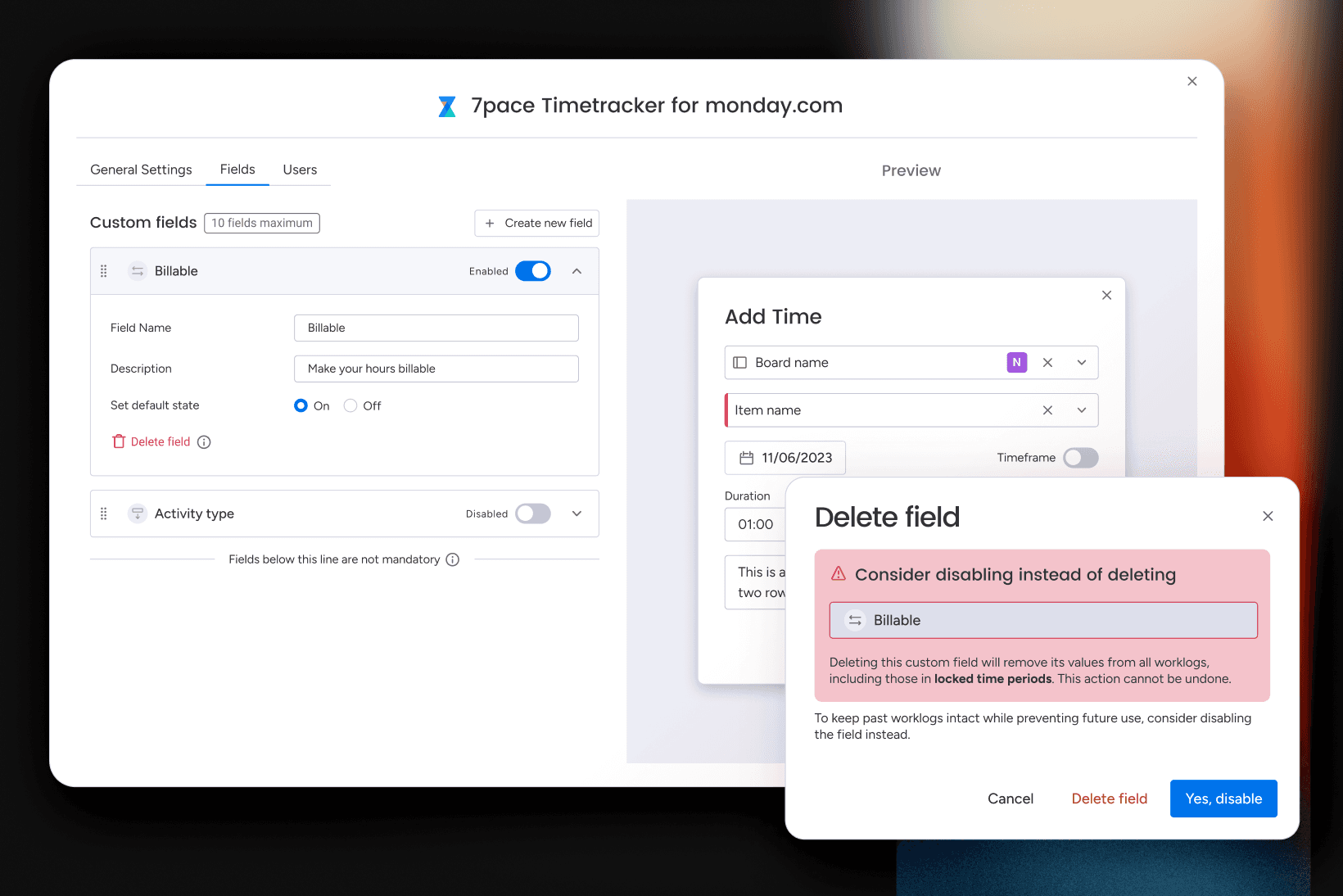1343x896 pixels.
Task: Open the General Settings tab
Action: coord(141,170)
